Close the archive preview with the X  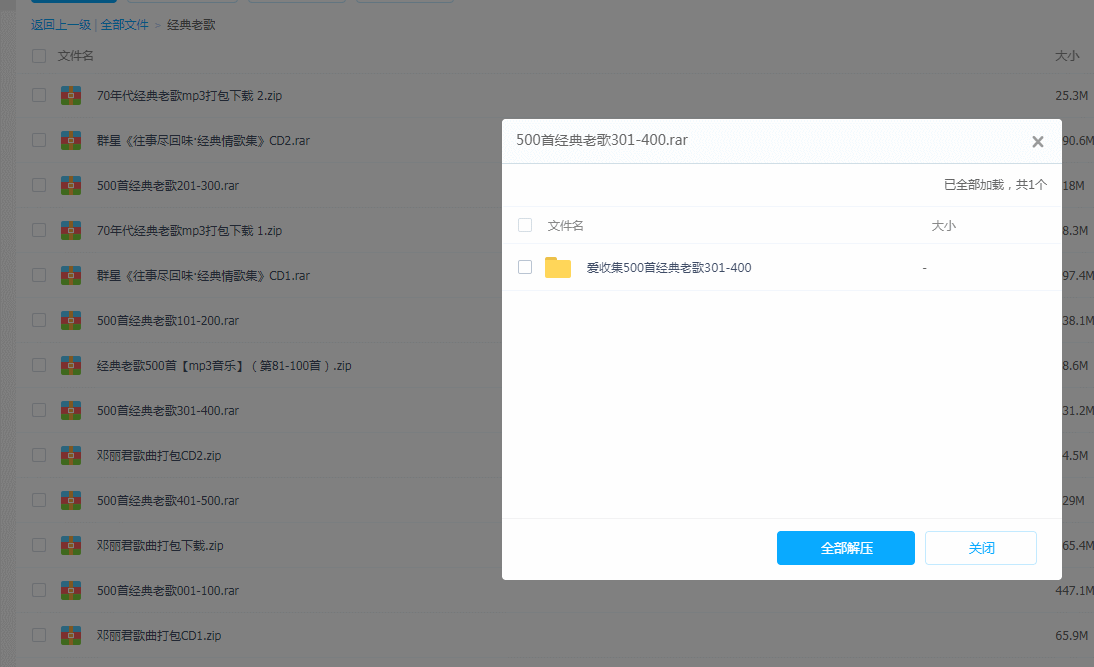pyautogui.click(x=1037, y=141)
